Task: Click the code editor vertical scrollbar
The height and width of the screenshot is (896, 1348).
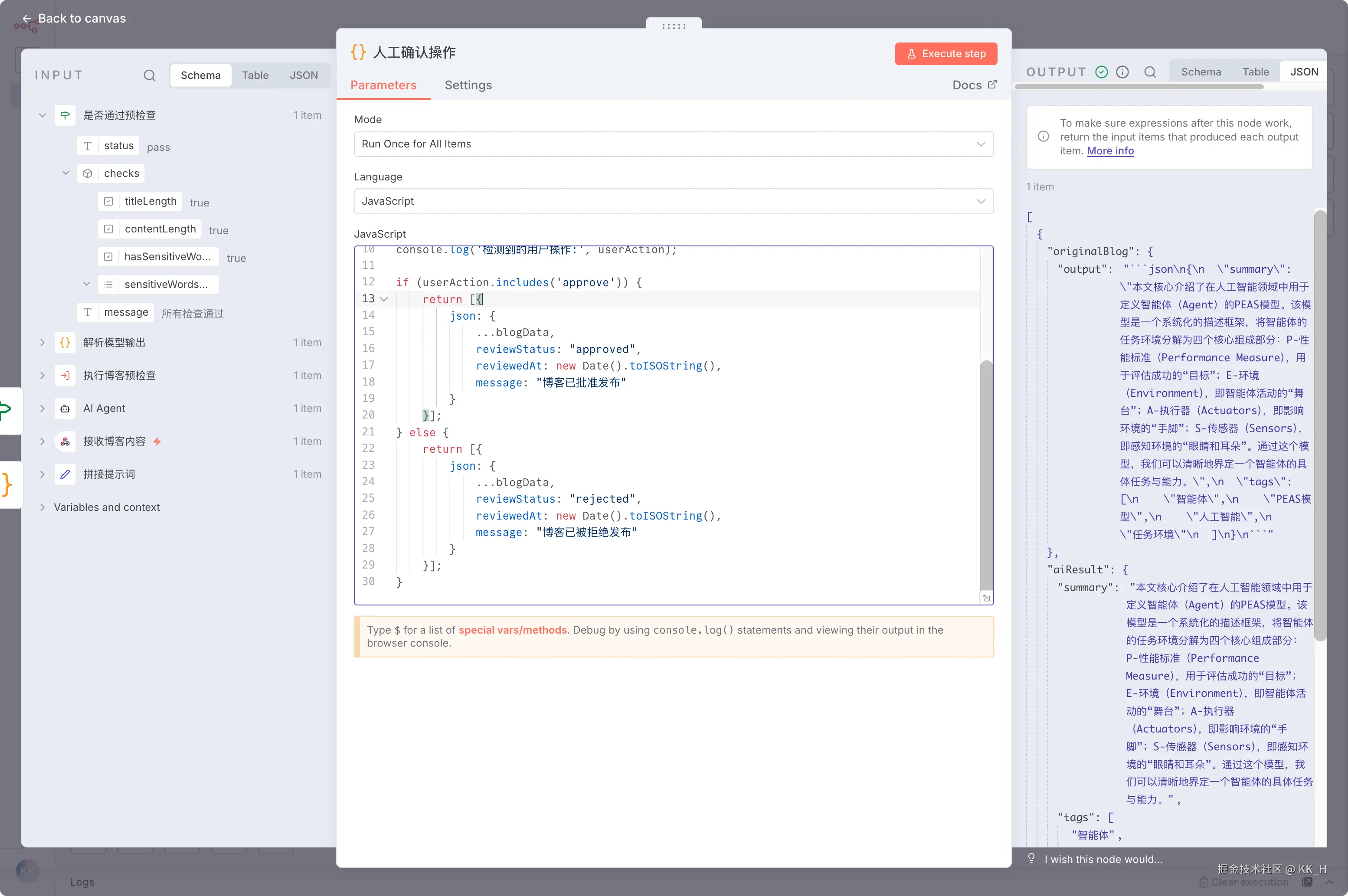Action: click(x=986, y=474)
